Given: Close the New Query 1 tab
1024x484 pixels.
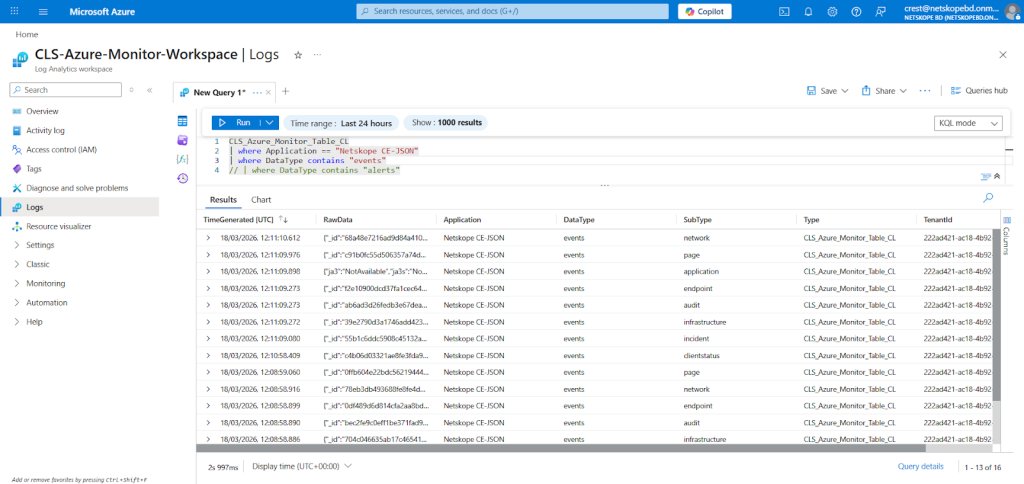Looking at the screenshot, I should 268,92.
